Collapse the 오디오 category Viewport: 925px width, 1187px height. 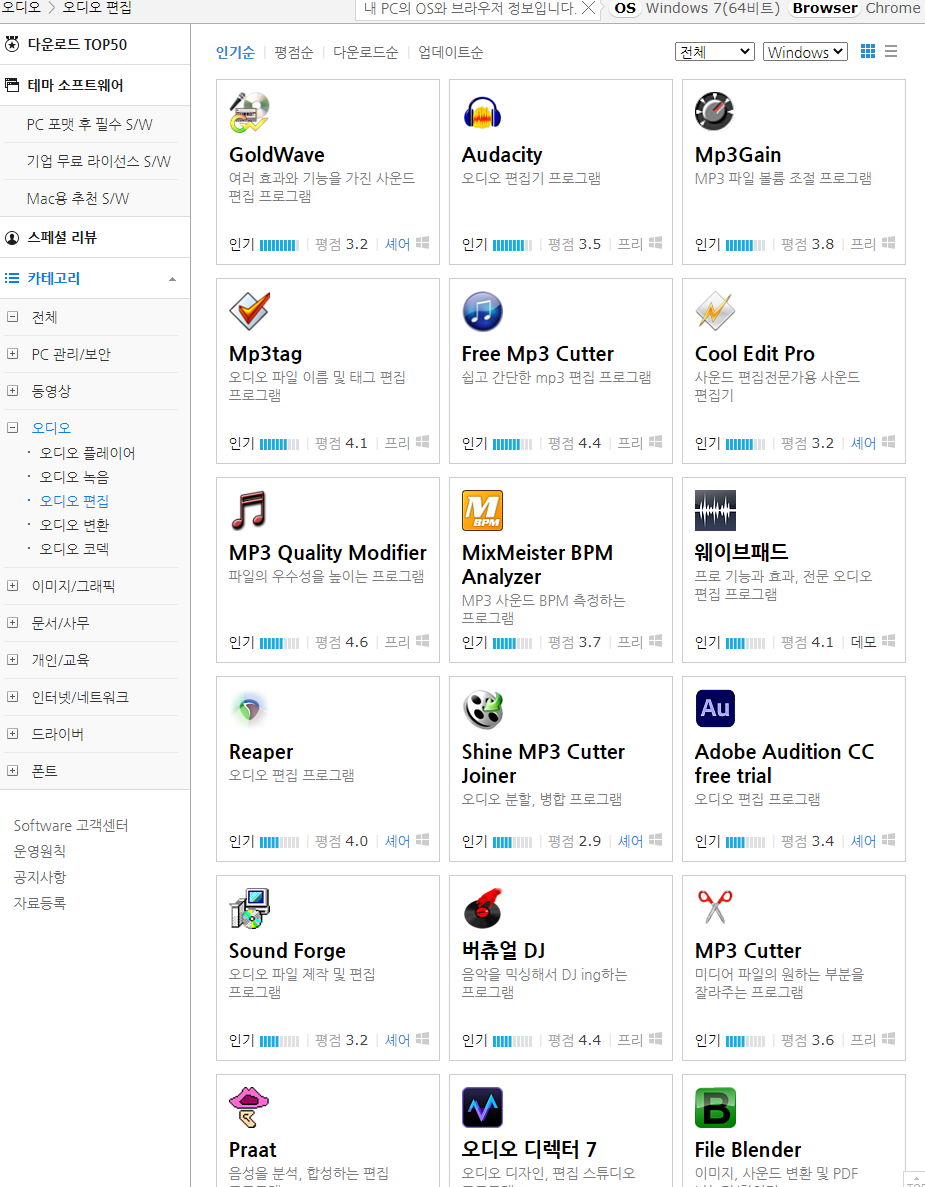click(12, 428)
